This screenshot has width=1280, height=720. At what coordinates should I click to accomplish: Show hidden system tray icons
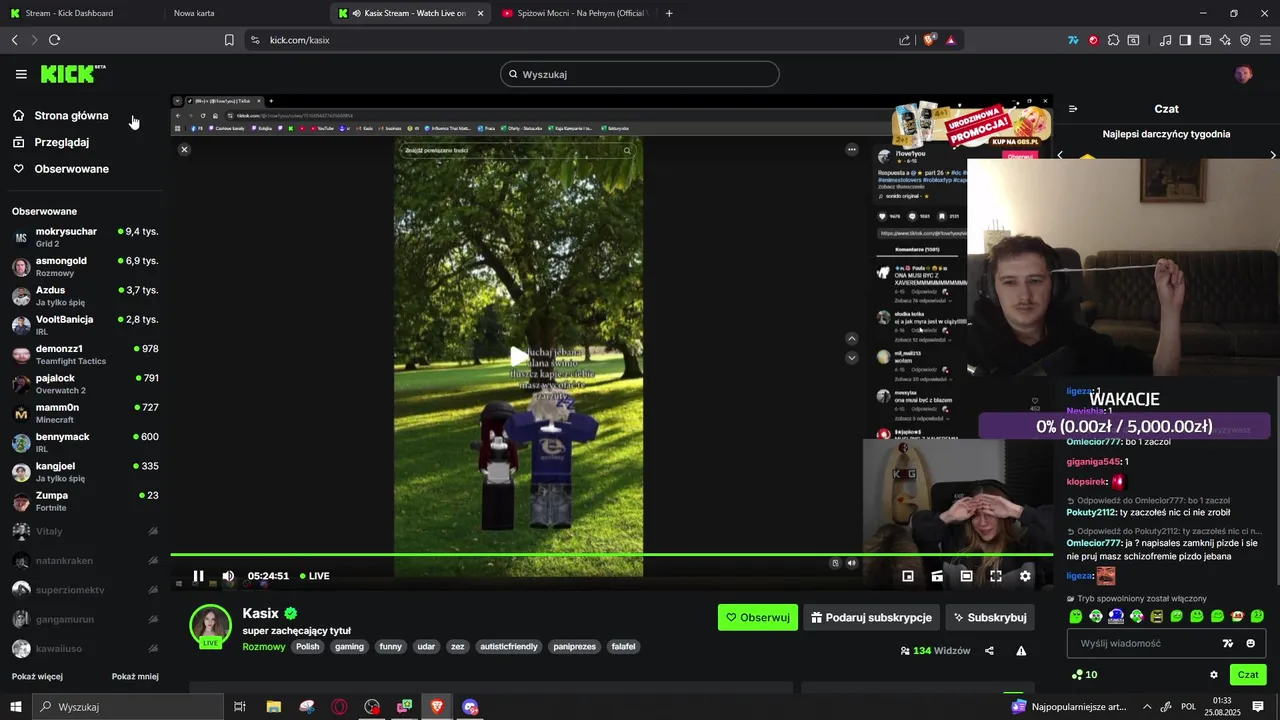[1147, 707]
